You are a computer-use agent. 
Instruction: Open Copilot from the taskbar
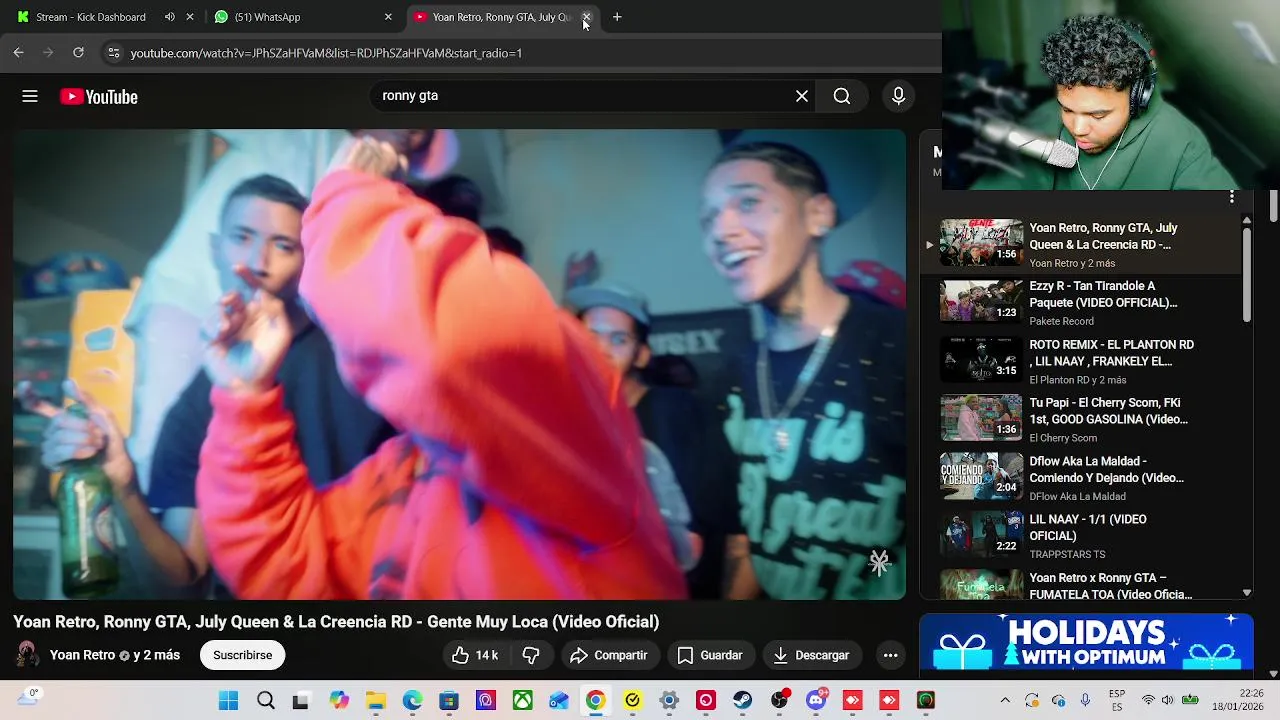coord(339,701)
